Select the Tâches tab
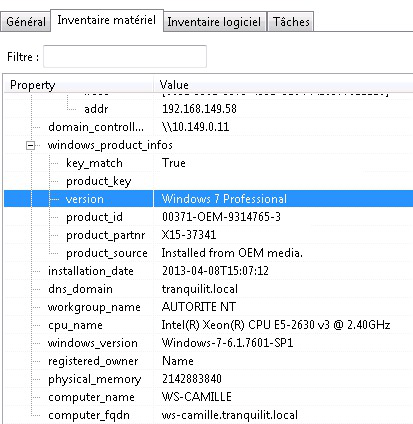 (291, 22)
